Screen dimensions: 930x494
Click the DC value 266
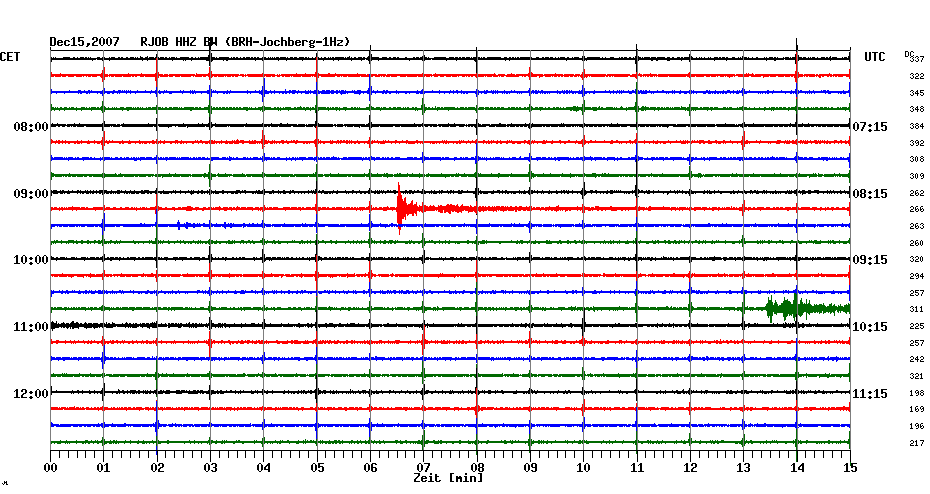[917, 210]
